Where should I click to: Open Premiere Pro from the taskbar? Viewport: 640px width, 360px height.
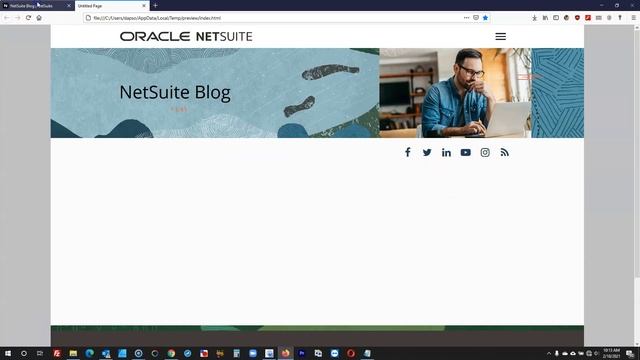(302, 353)
